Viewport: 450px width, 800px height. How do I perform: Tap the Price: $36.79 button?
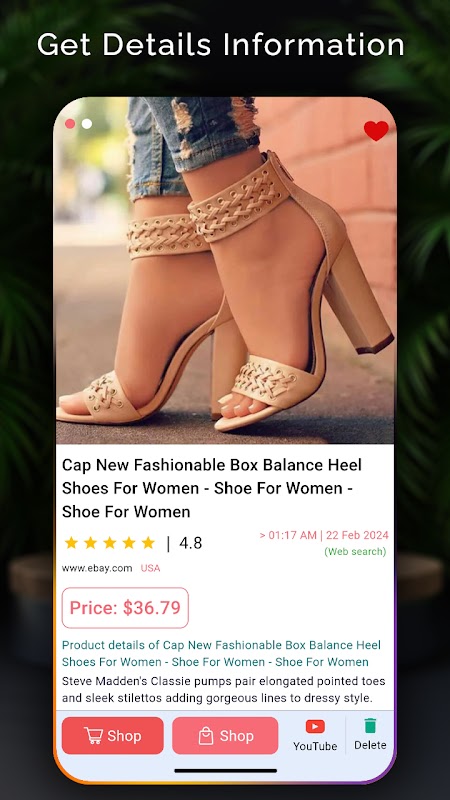(125, 608)
